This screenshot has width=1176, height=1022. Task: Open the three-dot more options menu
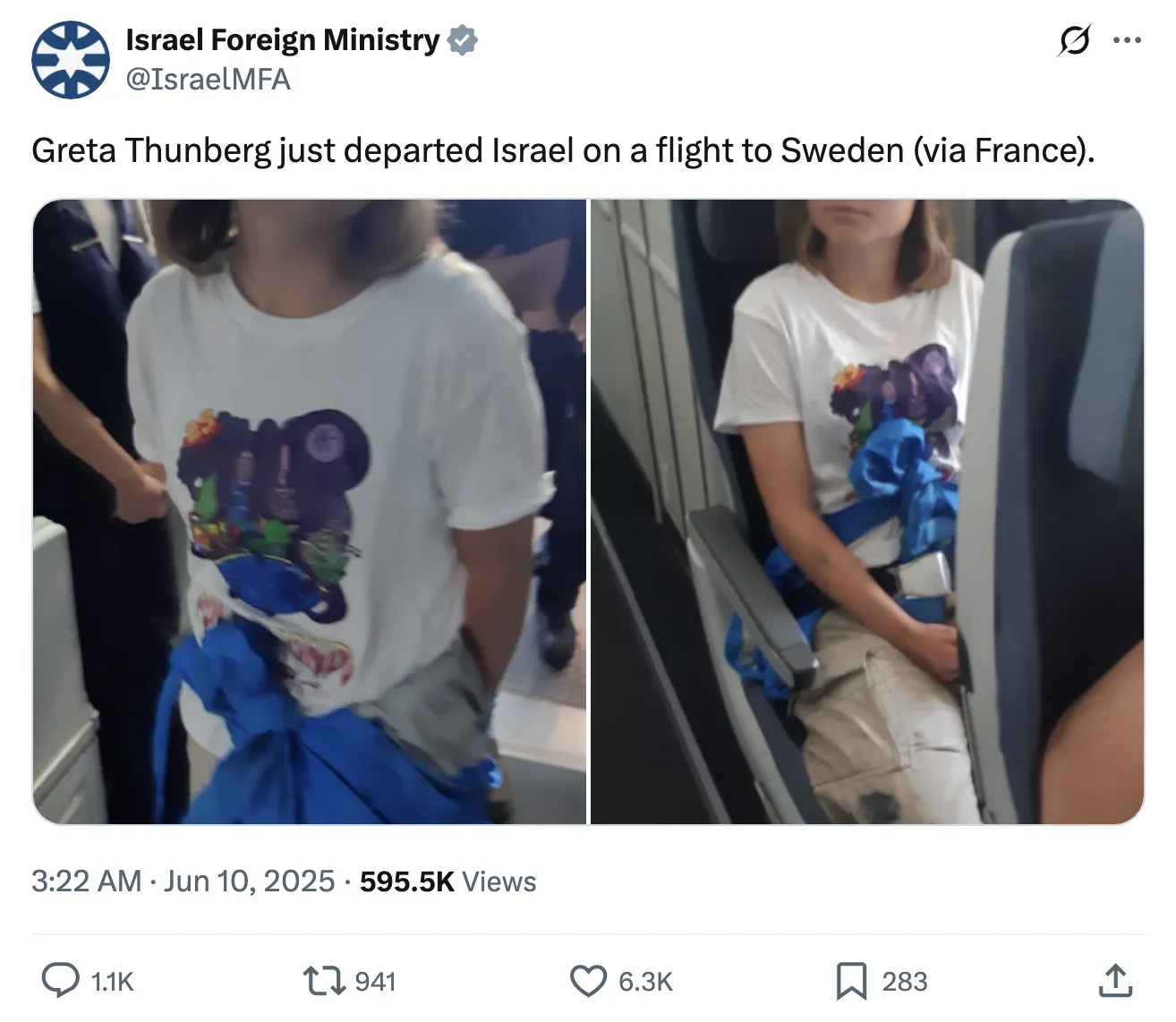click(1127, 40)
